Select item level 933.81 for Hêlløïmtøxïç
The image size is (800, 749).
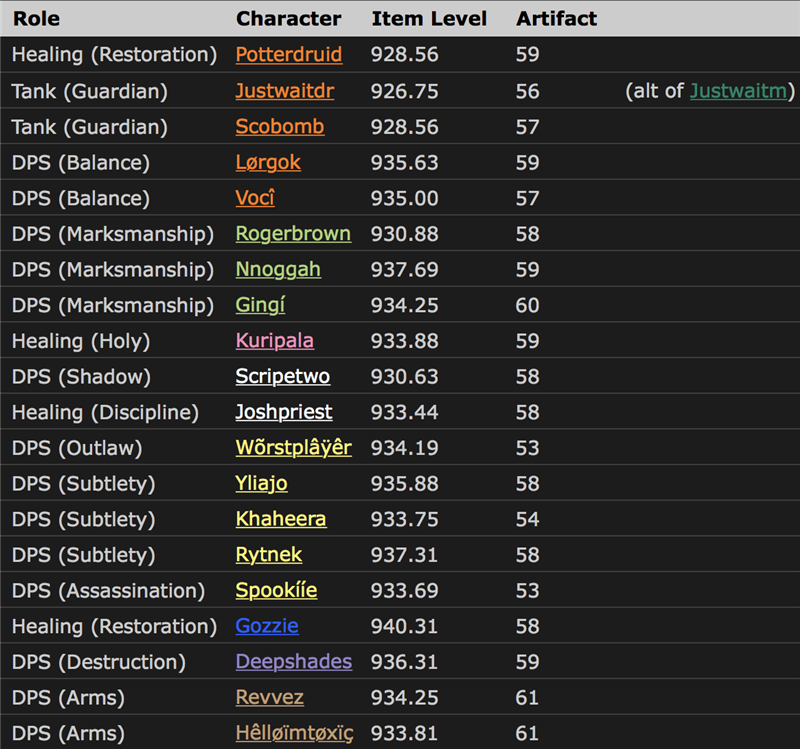coord(404,734)
